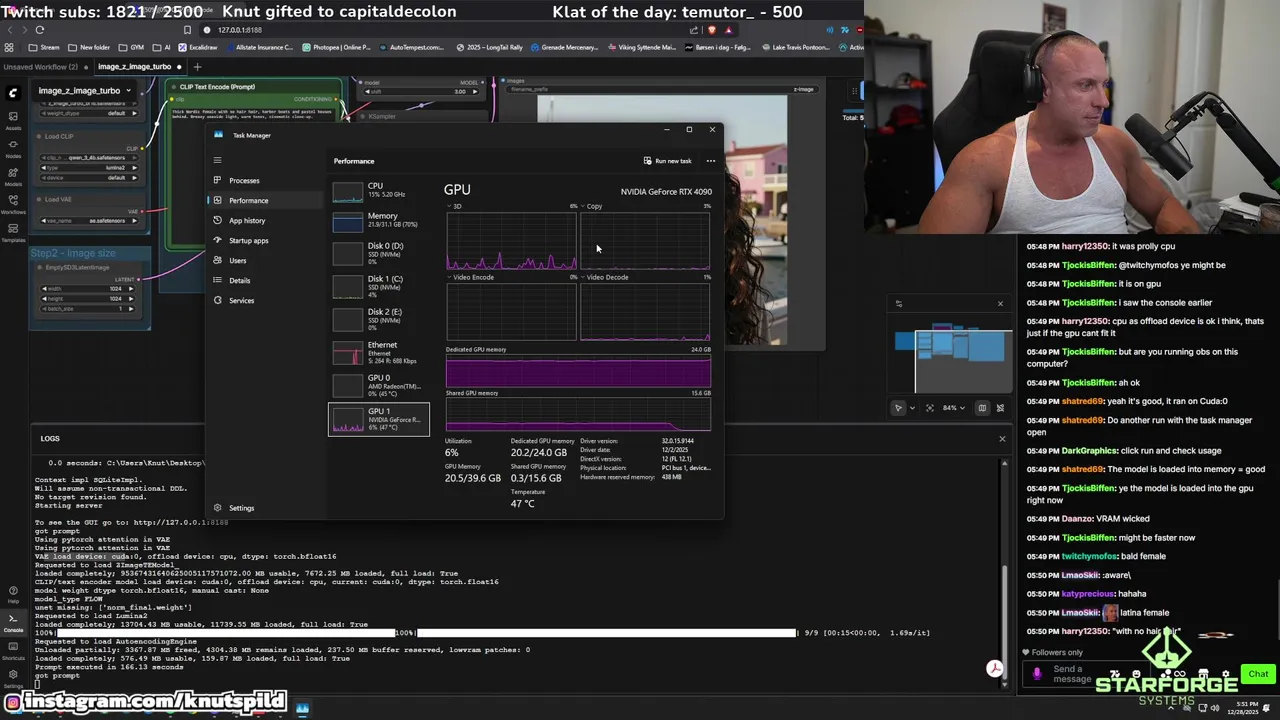This screenshot has height=720, width=1280.
Task: Open Video Encode graph engine dropdown
Action: tap(470, 277)
